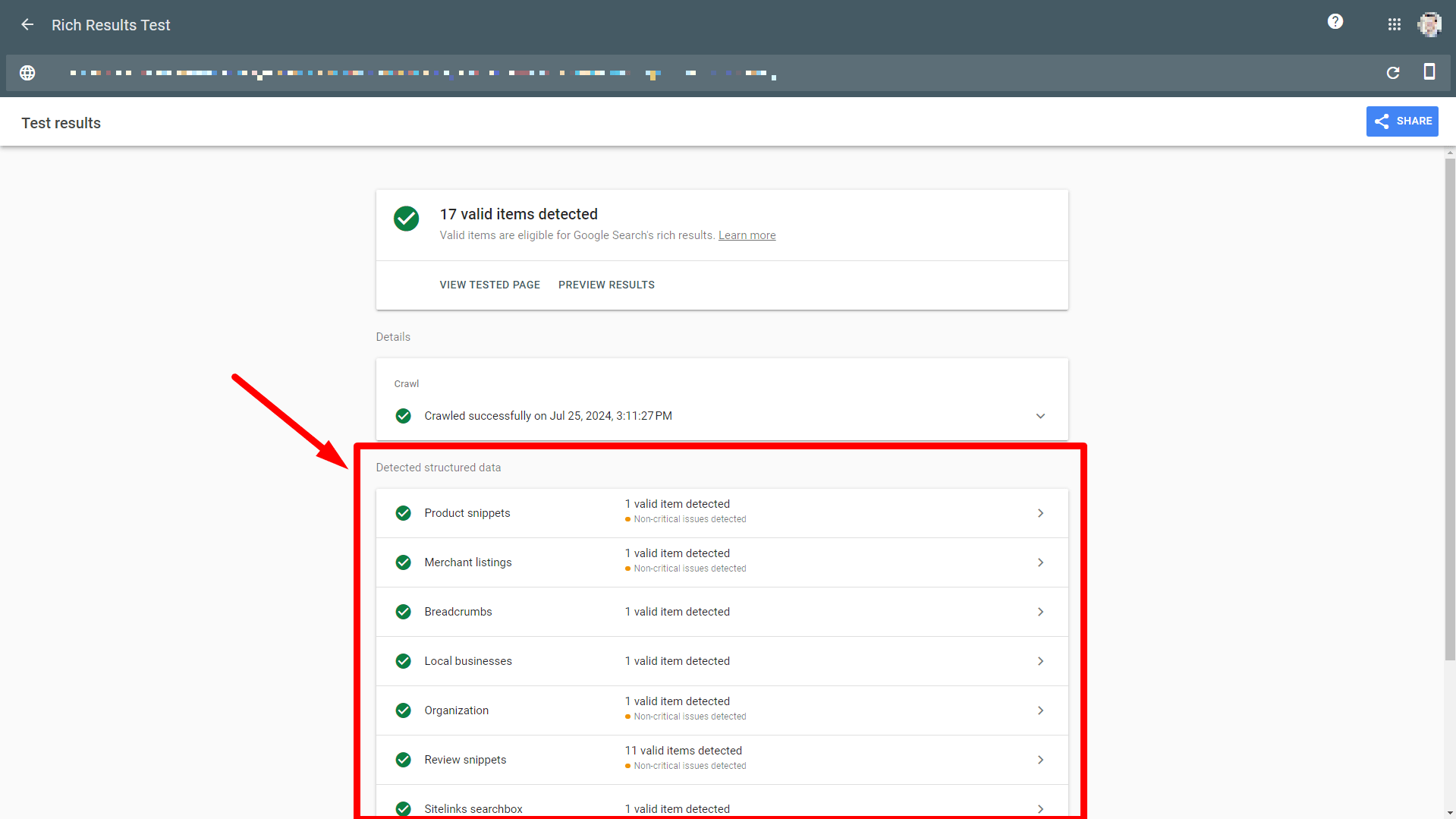Select the Breadcrumbs label
Image resolution: width=1456 pixels, height=819 pixels.
(x=458, y=612)
